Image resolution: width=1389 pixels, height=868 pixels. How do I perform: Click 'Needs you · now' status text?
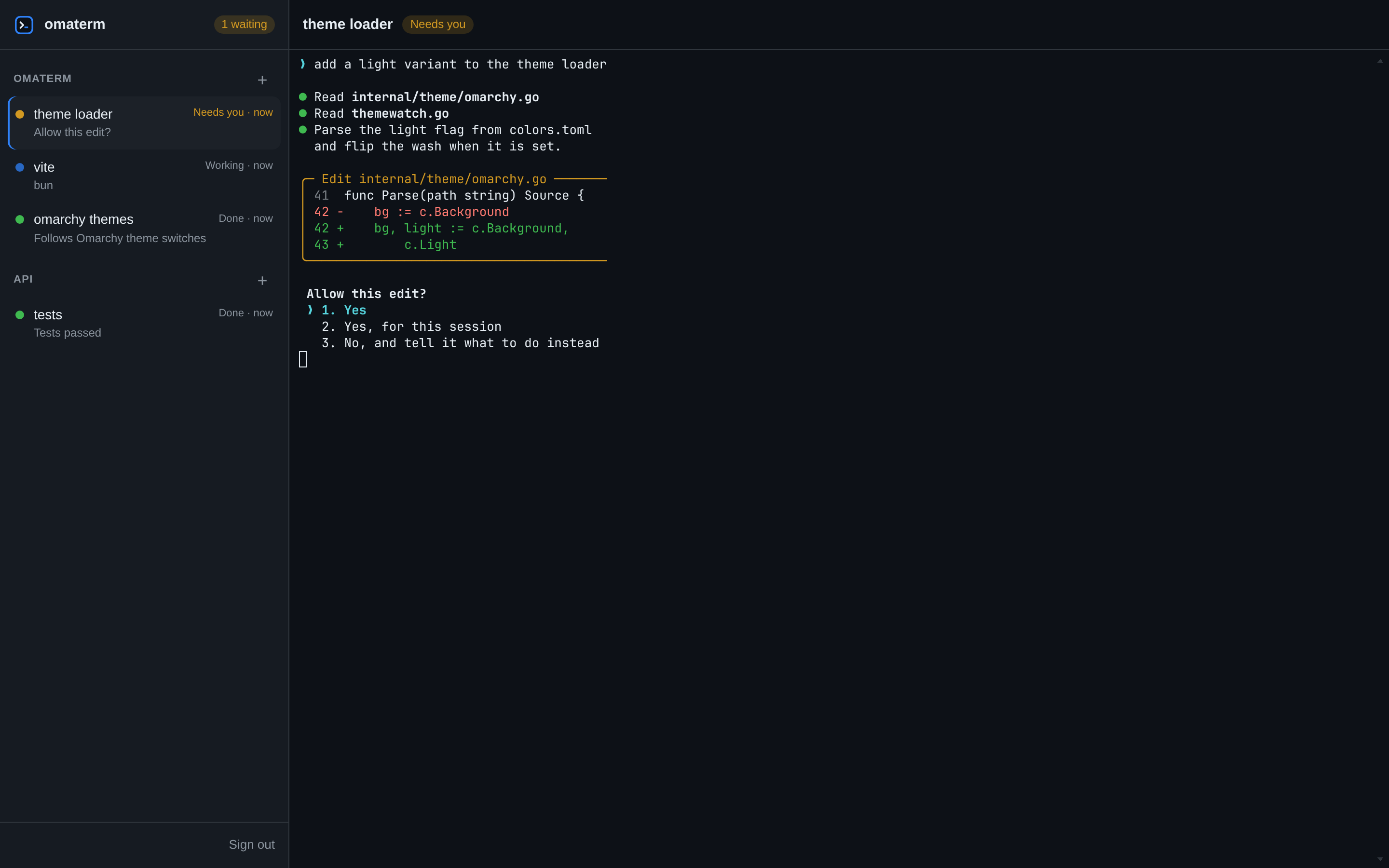click(233, 112)
